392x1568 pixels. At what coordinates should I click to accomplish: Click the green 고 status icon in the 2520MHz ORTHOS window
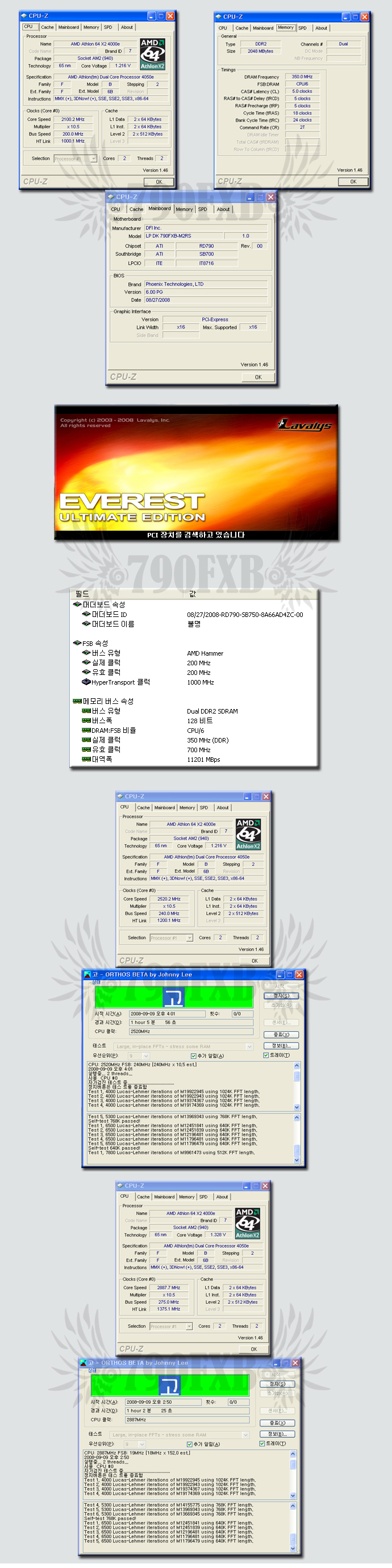point(173,997)
